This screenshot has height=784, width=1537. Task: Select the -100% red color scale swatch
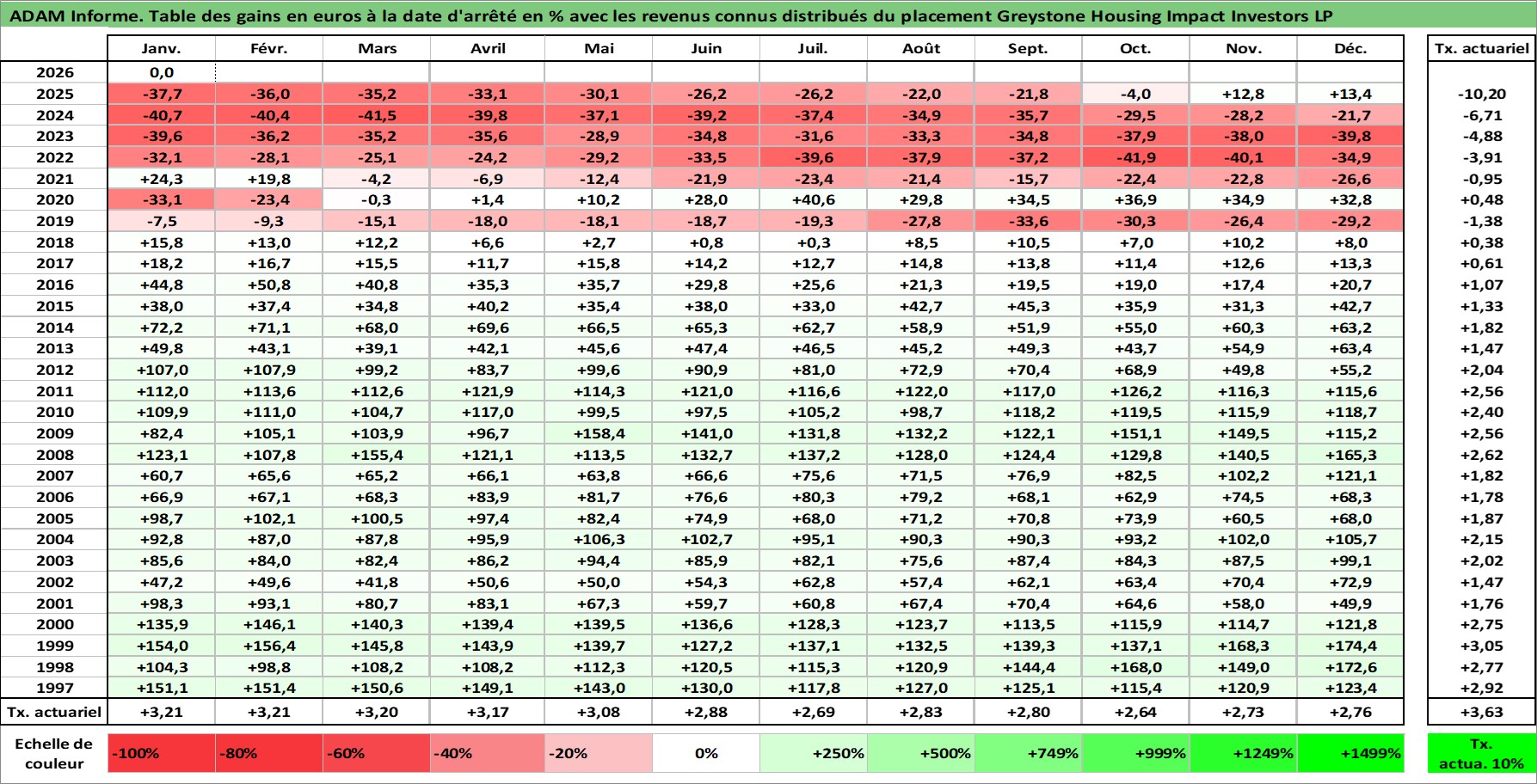[x=162, y=753]
